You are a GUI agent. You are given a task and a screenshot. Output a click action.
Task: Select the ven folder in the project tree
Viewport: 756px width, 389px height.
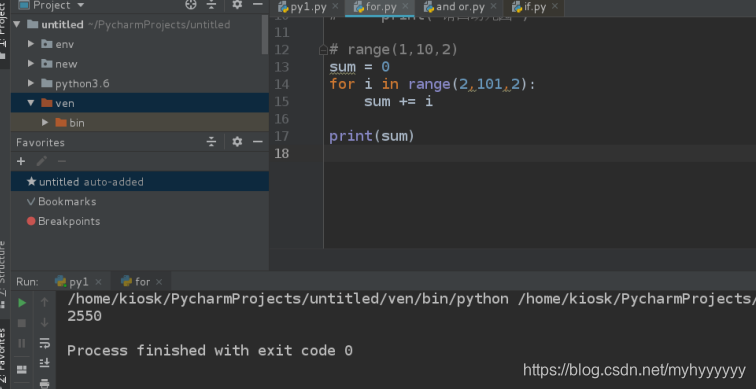(x=140, y=103)
